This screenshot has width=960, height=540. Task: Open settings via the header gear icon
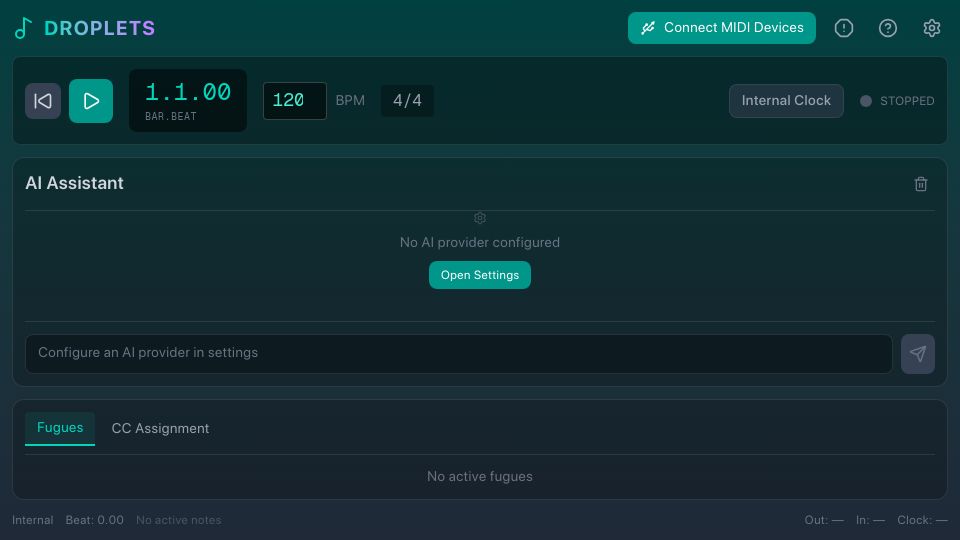(931, 28)
